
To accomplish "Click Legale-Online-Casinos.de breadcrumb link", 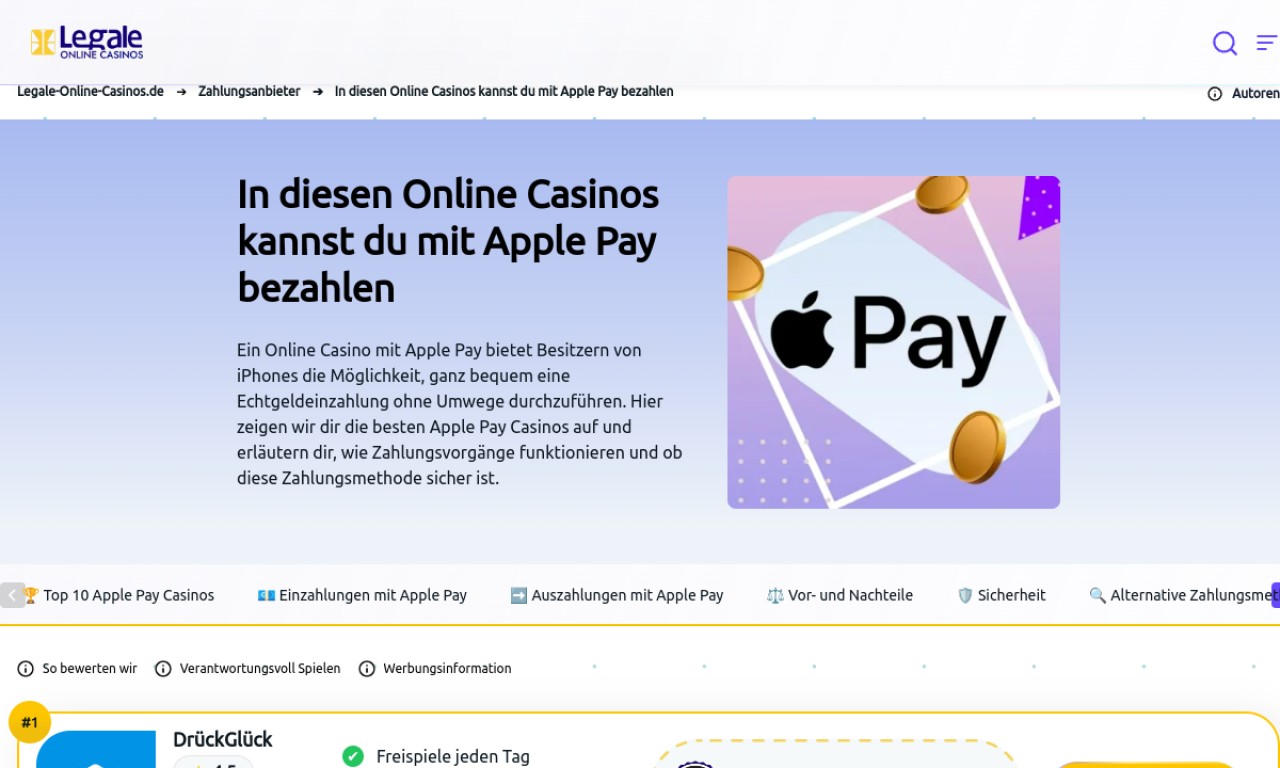I will click(90, 91).
